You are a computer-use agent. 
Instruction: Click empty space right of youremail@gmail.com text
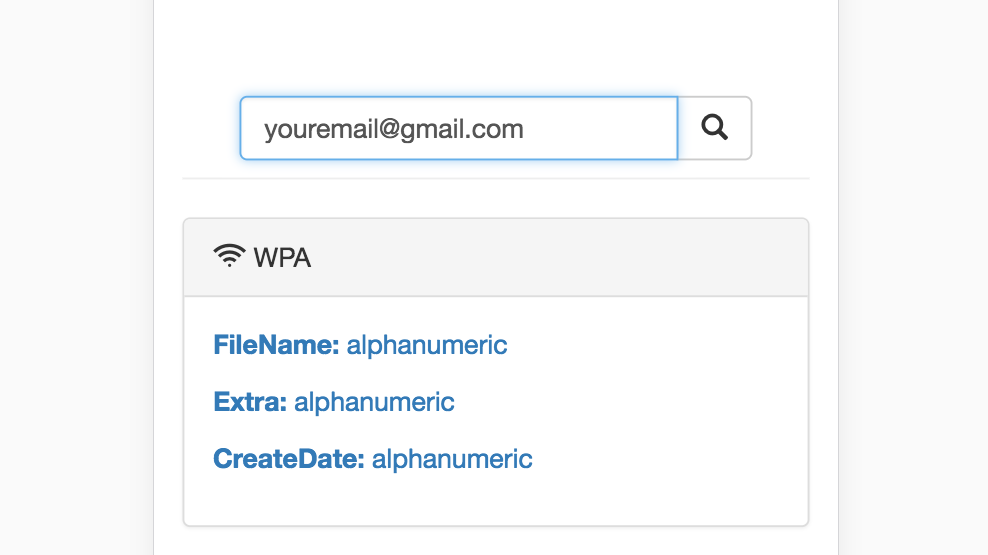pos(599,129)
